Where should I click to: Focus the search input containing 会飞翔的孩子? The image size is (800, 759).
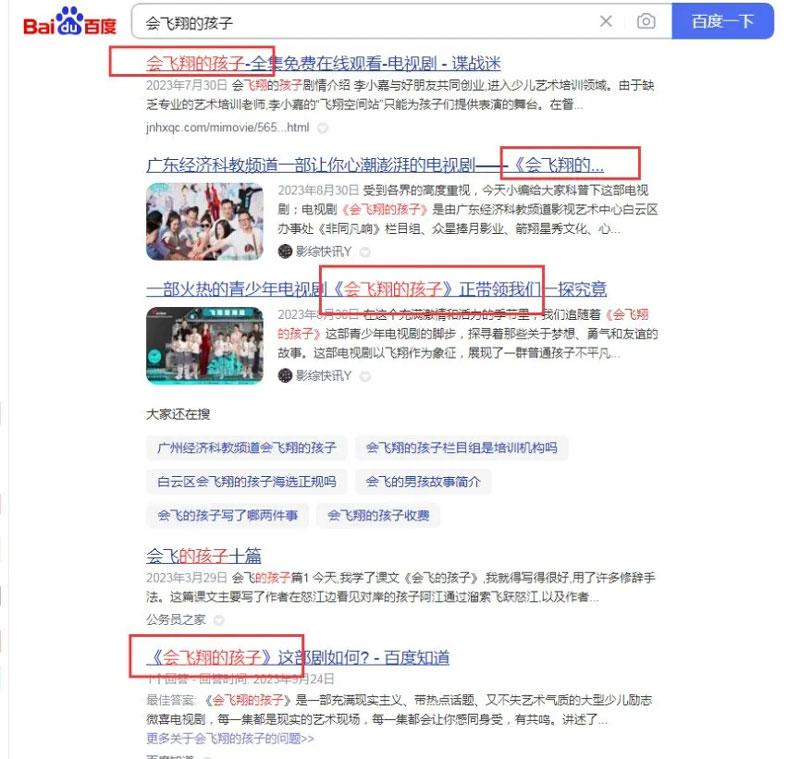click(x=367, y=22)
